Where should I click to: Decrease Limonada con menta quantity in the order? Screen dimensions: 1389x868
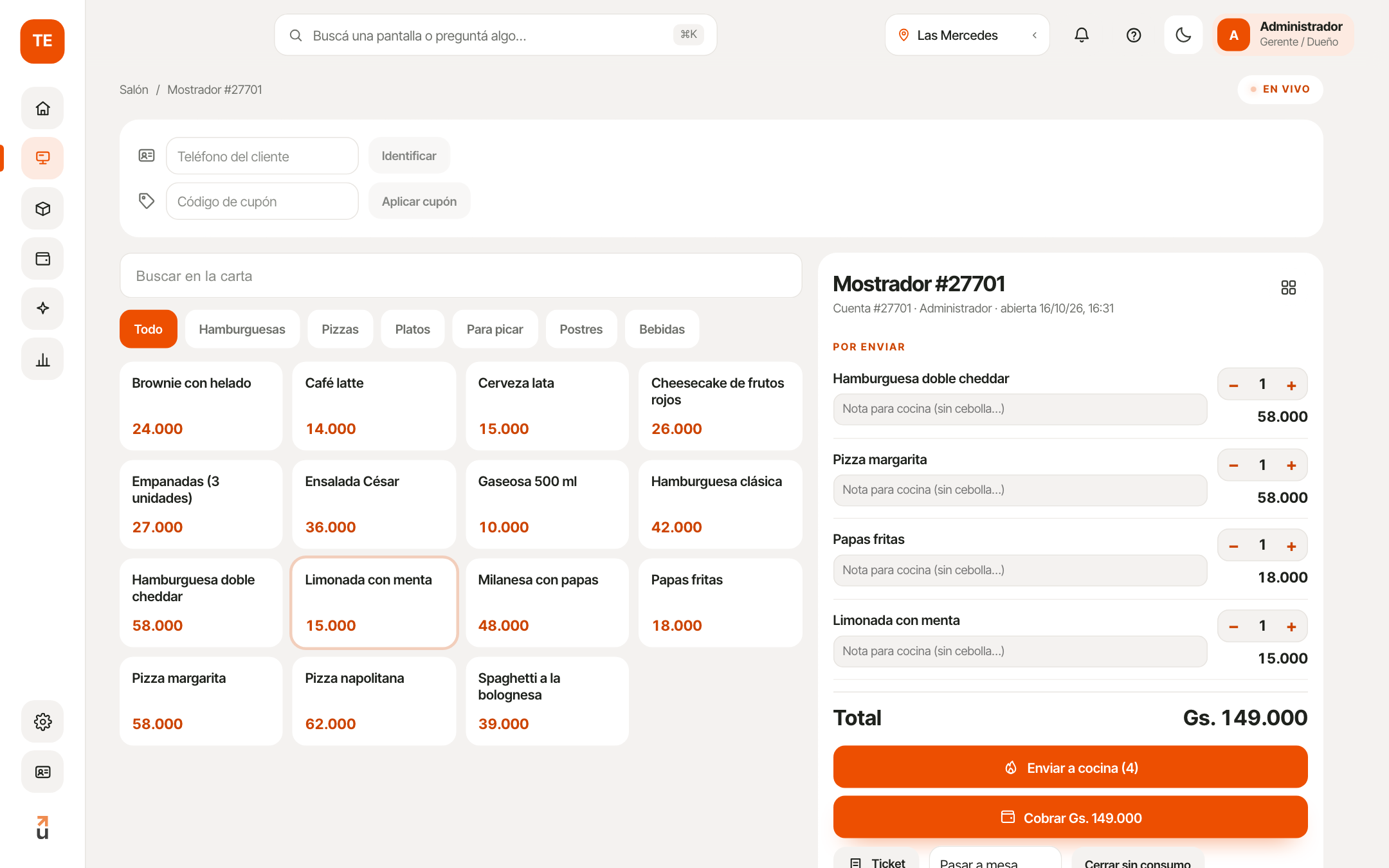1233,626
